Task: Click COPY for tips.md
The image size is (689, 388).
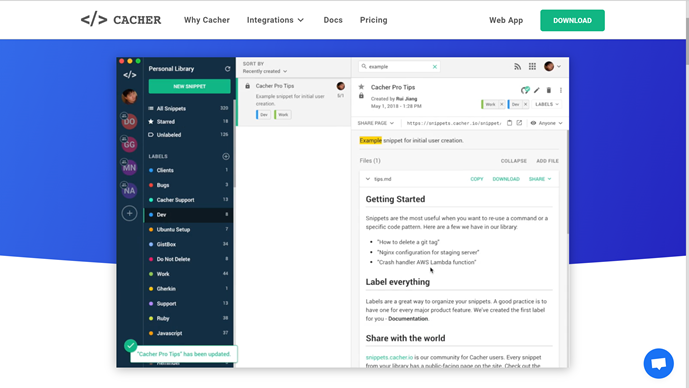Action: (x=476, y=179)
